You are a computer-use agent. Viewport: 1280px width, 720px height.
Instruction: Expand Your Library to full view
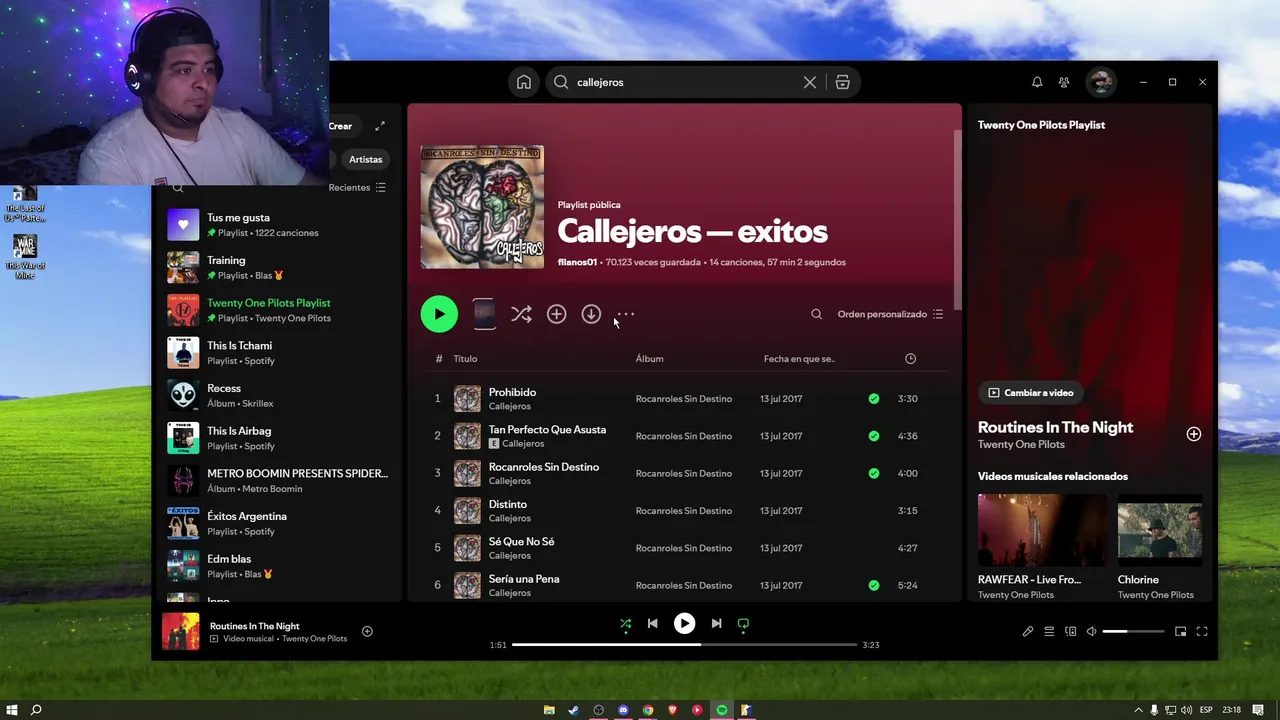(380, 126)
